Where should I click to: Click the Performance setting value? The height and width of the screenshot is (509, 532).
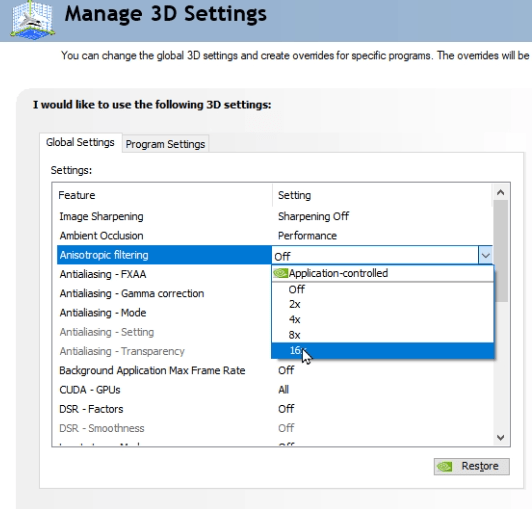point(307,235)
